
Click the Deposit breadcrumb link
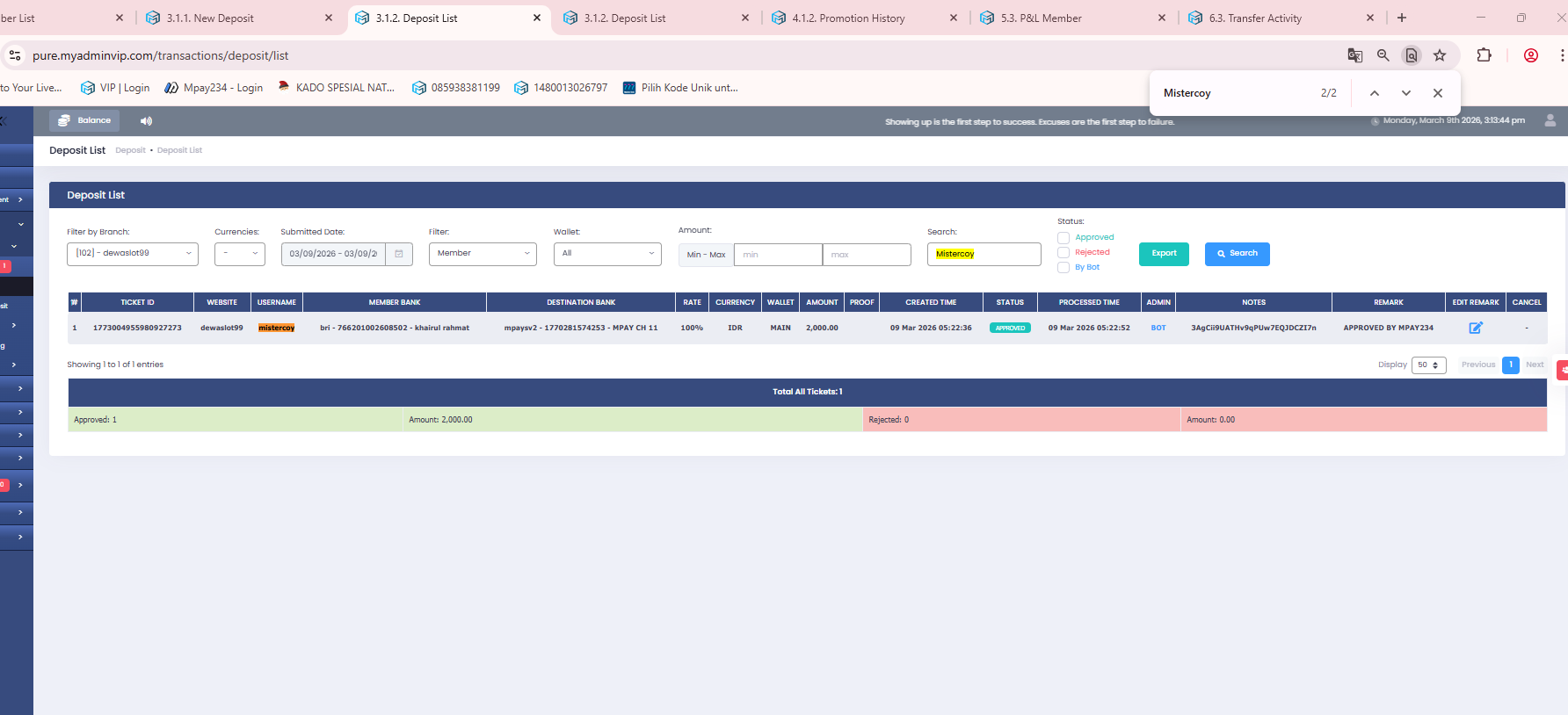[x=130, y=150]
